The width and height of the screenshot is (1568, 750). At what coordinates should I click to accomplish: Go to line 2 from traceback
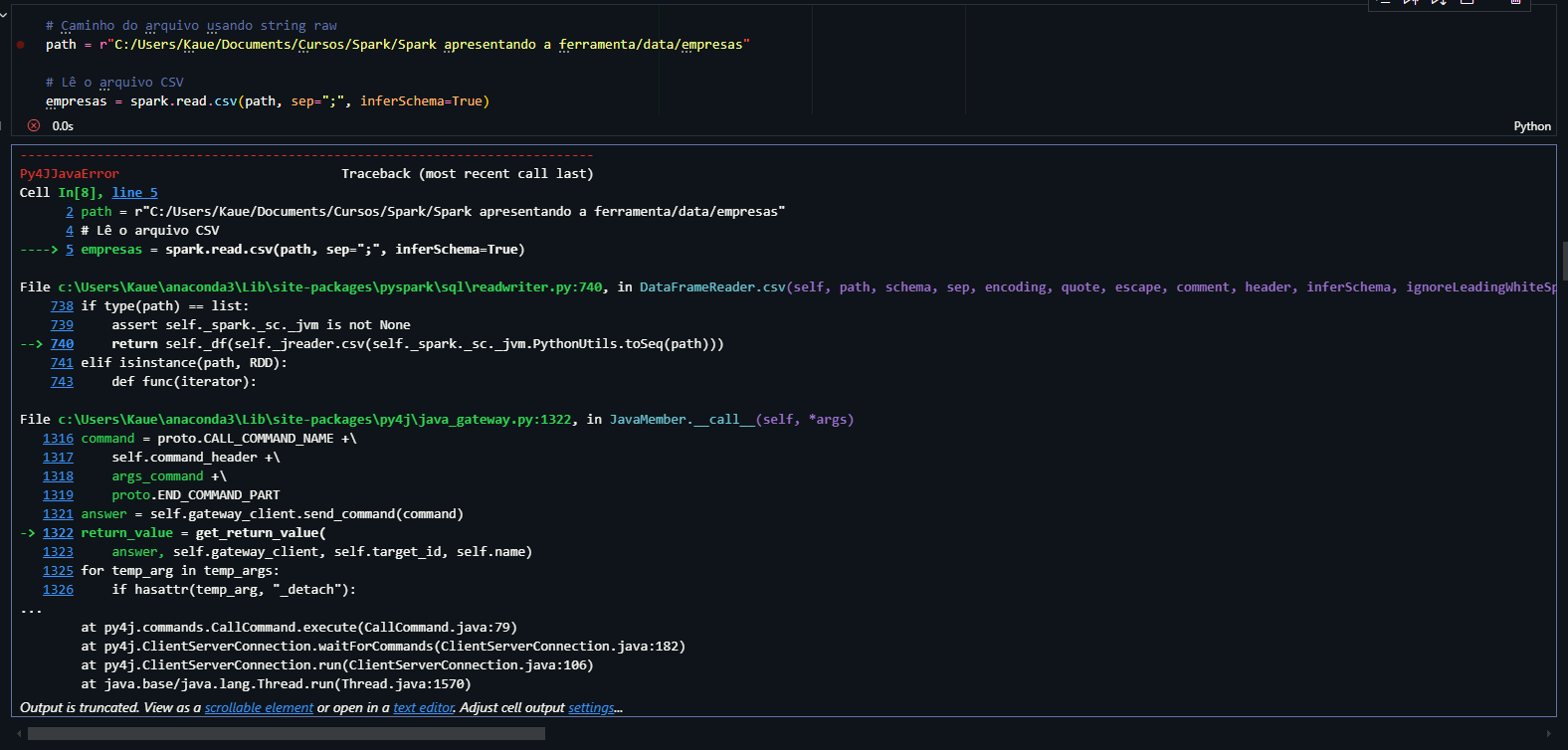pyautogui.click(x=70, y=212)
